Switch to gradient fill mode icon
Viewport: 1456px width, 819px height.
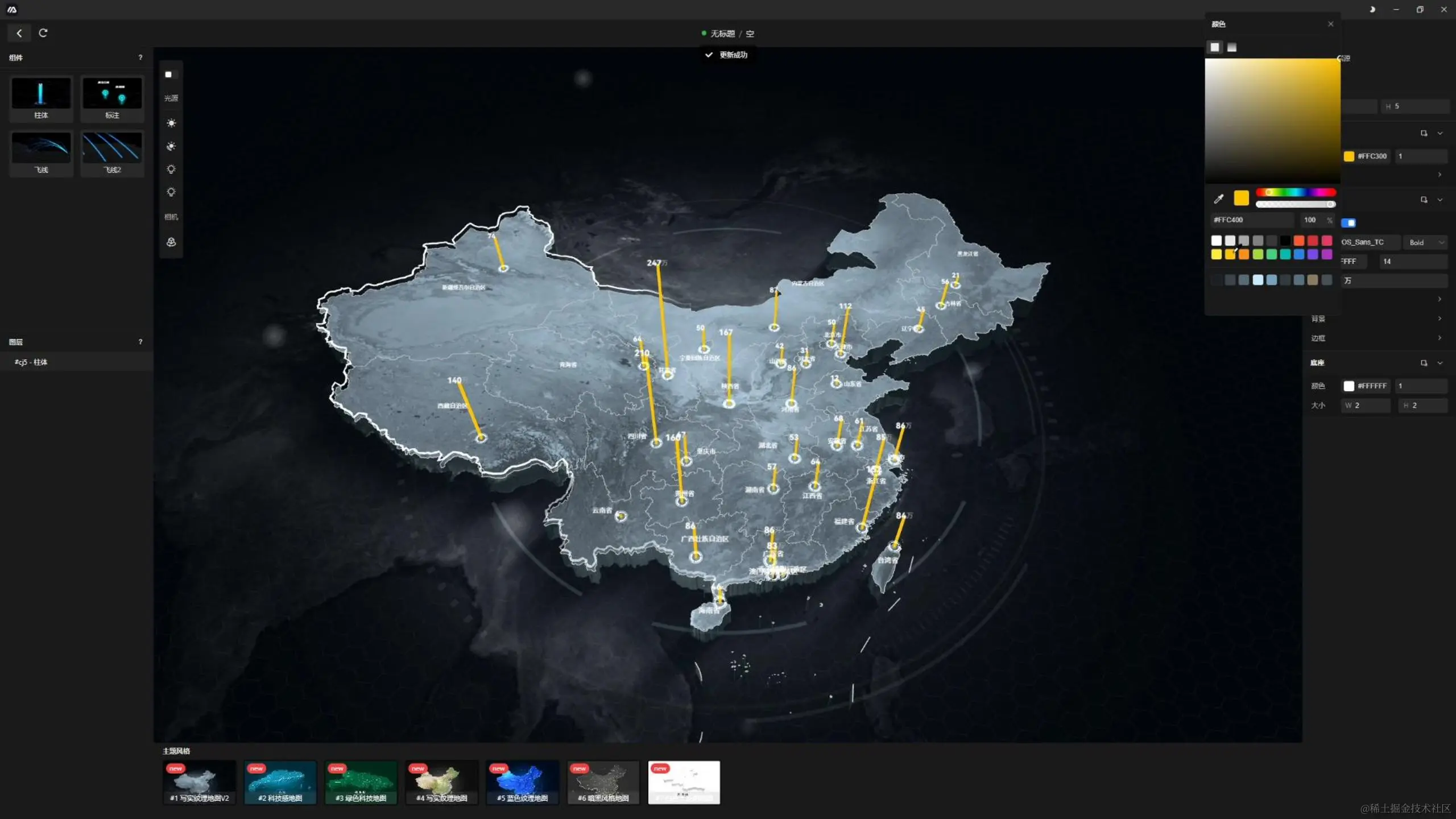click(x=1232, y=47)
